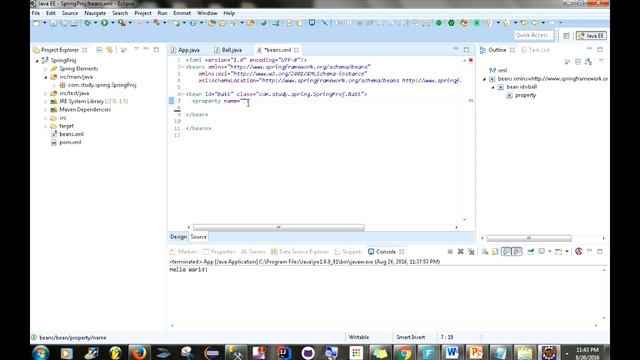Open the New file dropdown arrow
This screenshot has height=360, width=640.
[x=44, y=23]
